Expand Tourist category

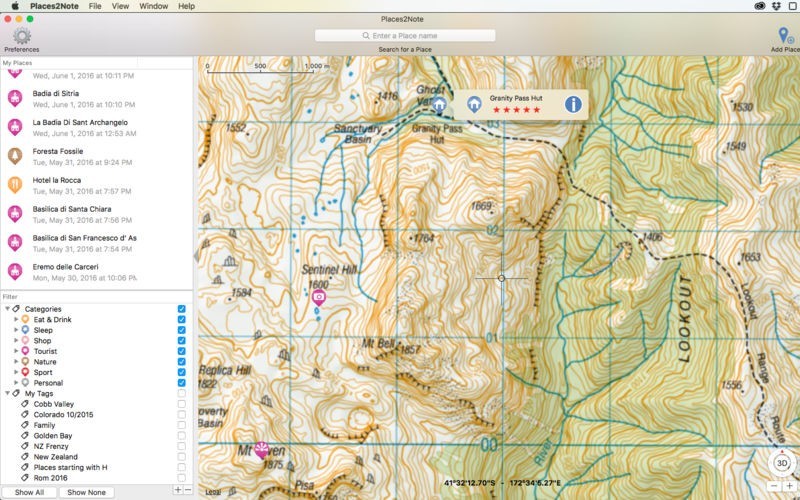pos(16,351)
